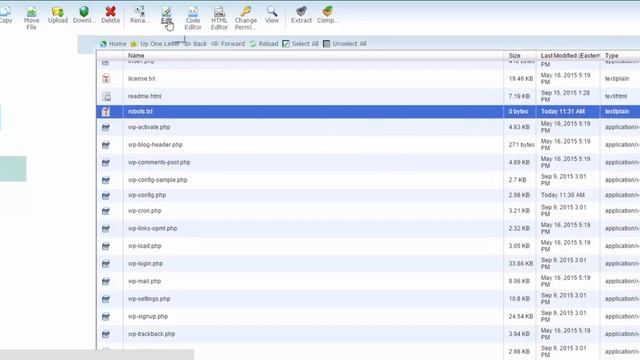
Task: Click the text/html type of readme.html
Action: coord(616,96)
